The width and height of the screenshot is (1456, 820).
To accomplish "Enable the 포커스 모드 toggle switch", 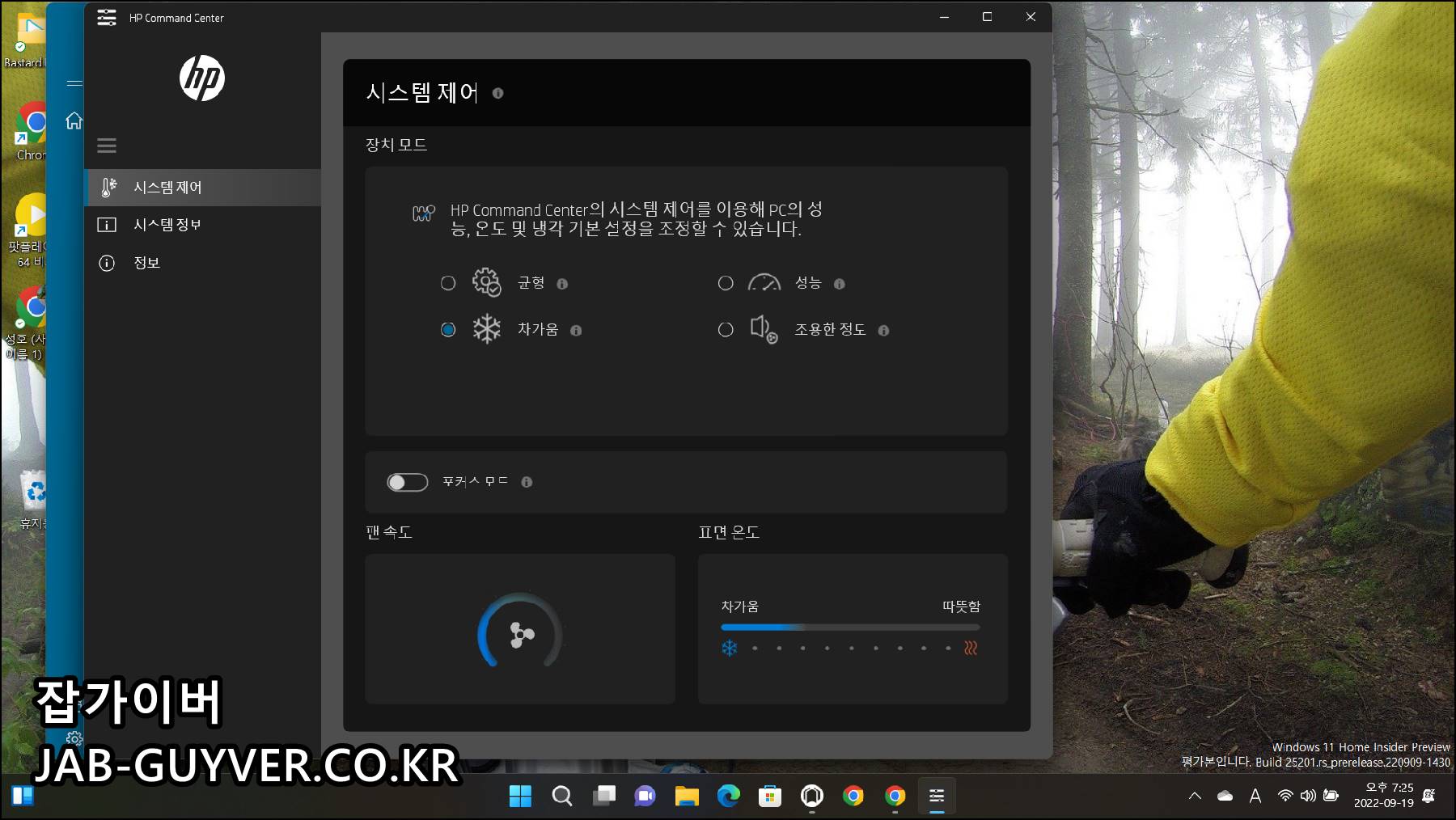I will click(407, 481).
